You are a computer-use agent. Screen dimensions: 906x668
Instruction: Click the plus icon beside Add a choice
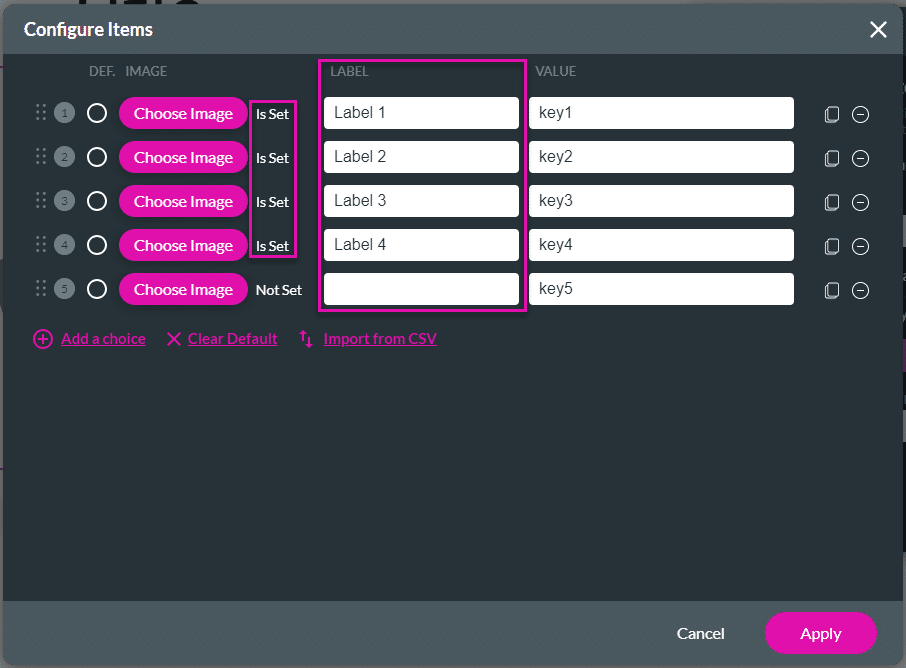(x=42, y=339)
